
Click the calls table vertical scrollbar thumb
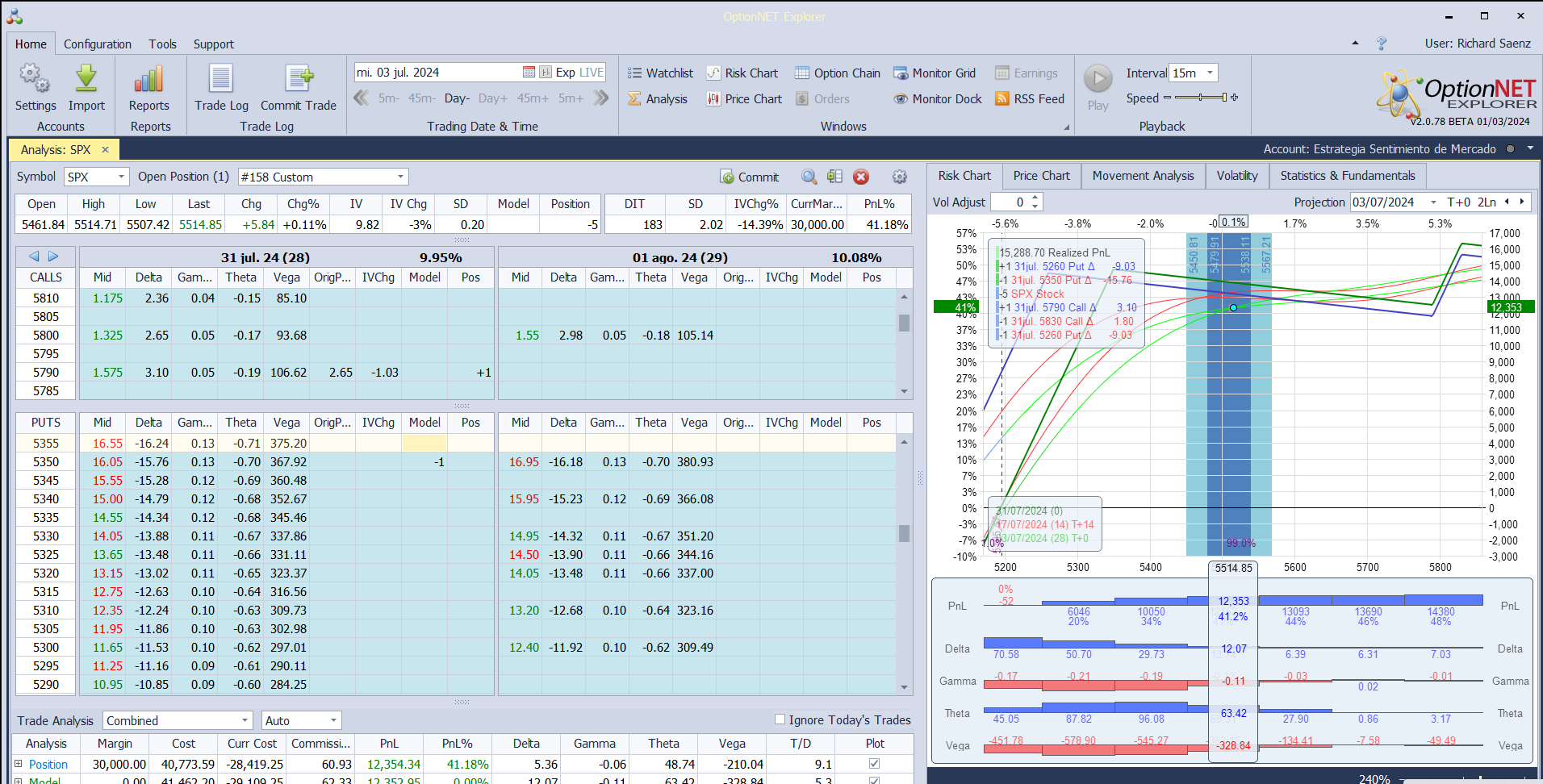tap(904, 323)
